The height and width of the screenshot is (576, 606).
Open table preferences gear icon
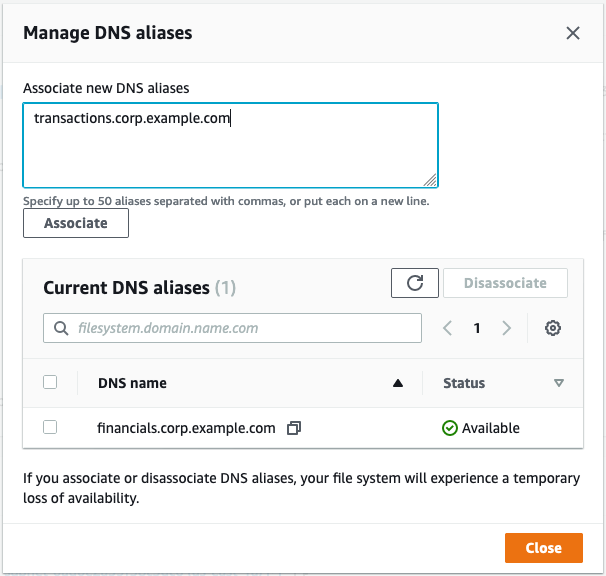pos(553,328)
